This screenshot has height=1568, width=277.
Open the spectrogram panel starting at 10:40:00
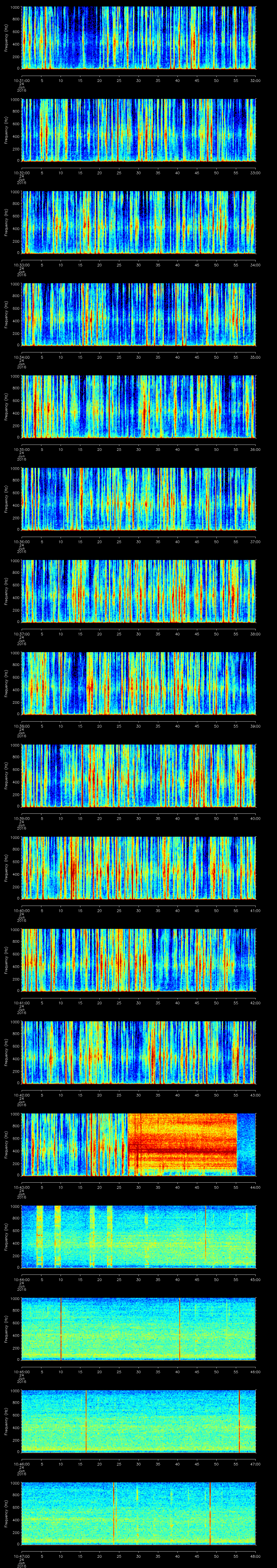coord(138,868)
